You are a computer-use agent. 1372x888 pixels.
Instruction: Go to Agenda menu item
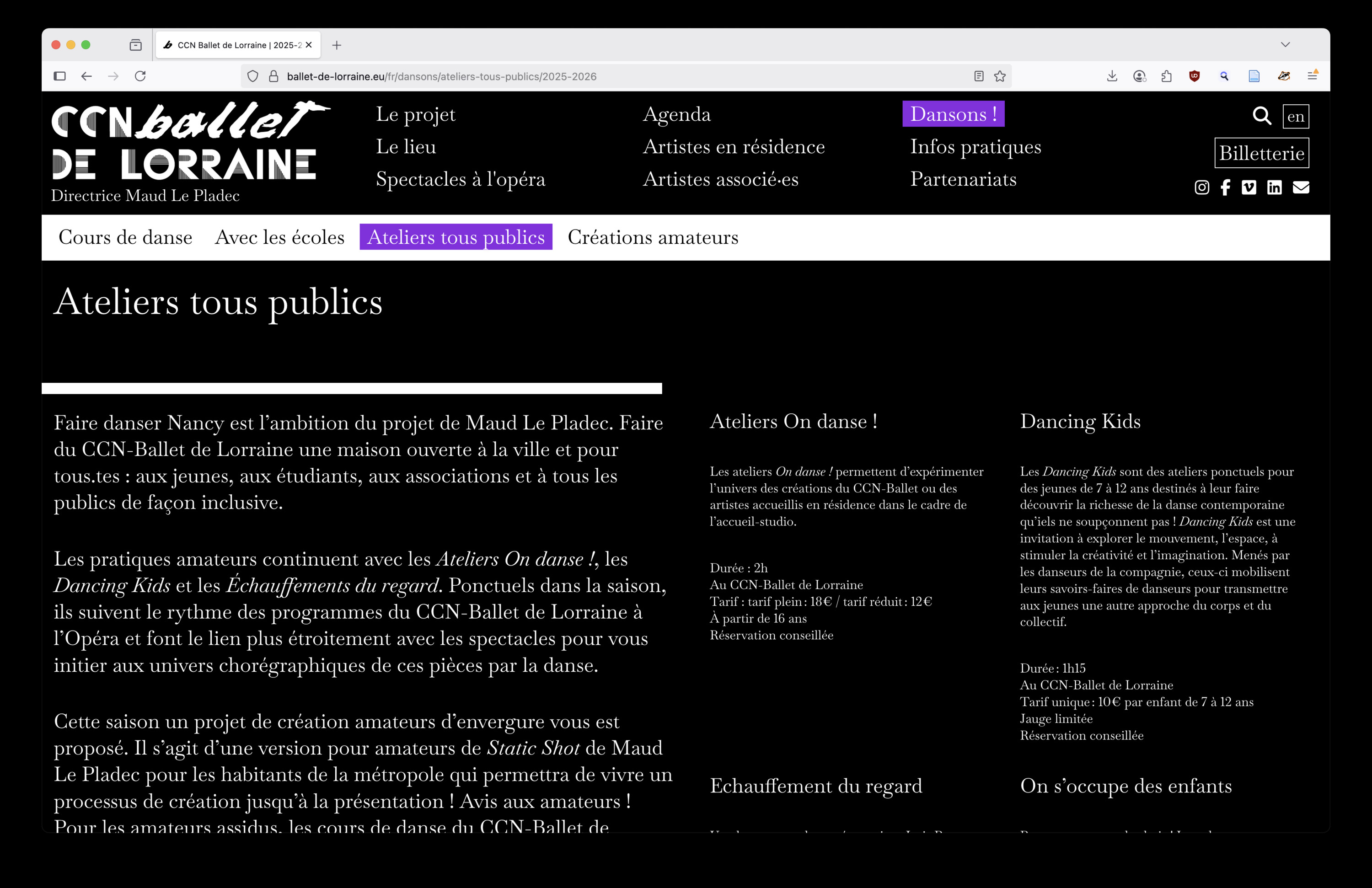coord(676,114)
